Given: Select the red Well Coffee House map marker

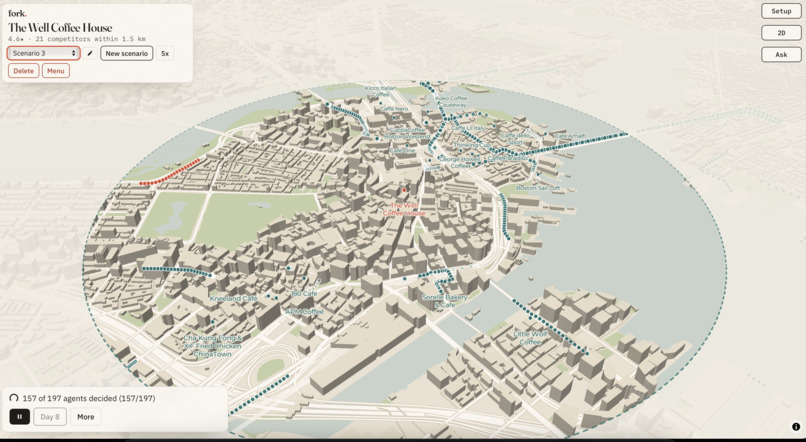Looking at the screenshot, I should (404, 190).
